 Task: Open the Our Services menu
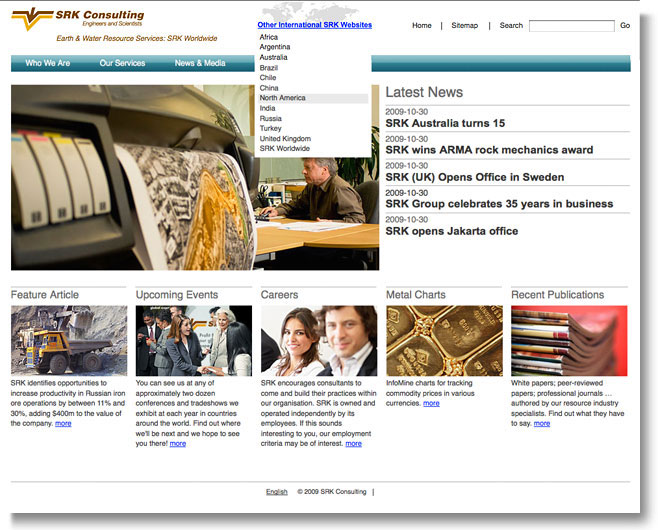point(122,63)
